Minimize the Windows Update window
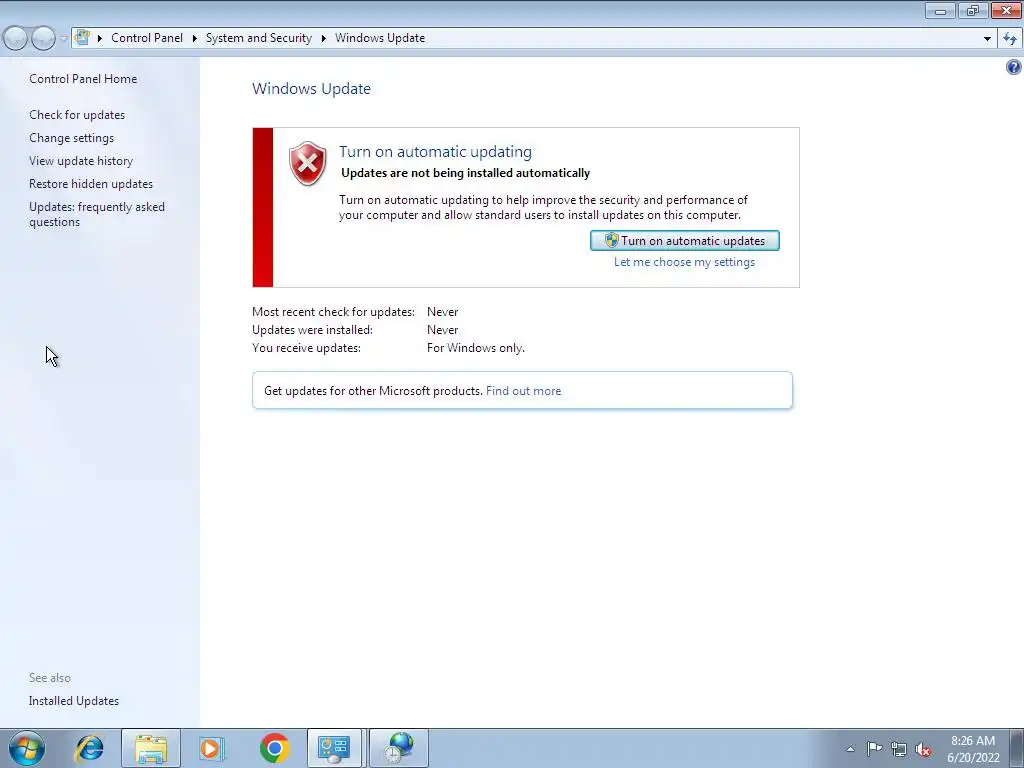Screen dimensions: 1024x768 point(940,10)
